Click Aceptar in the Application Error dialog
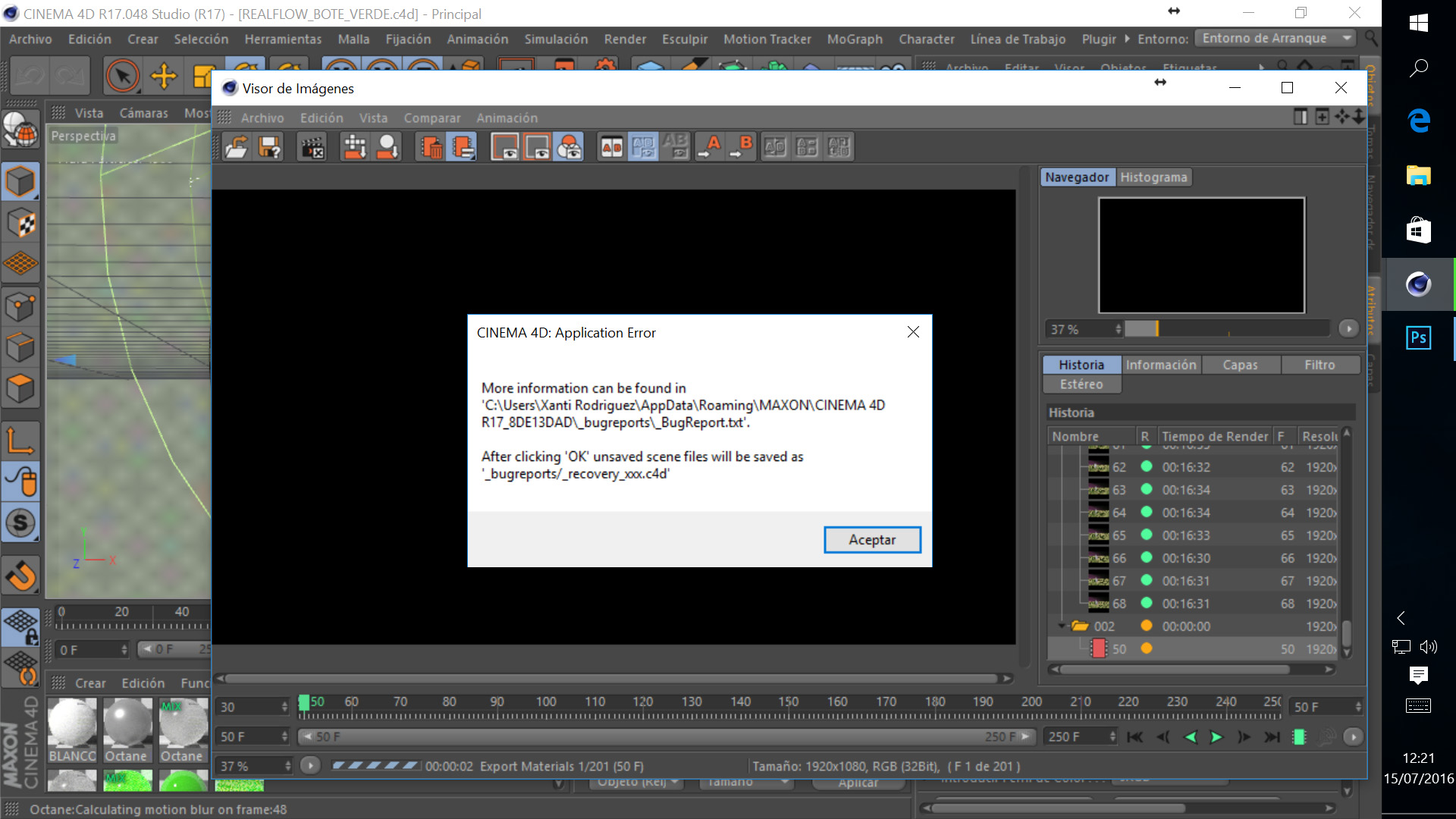The height and width of the screenshot is (819, 1456). (872, 540)
